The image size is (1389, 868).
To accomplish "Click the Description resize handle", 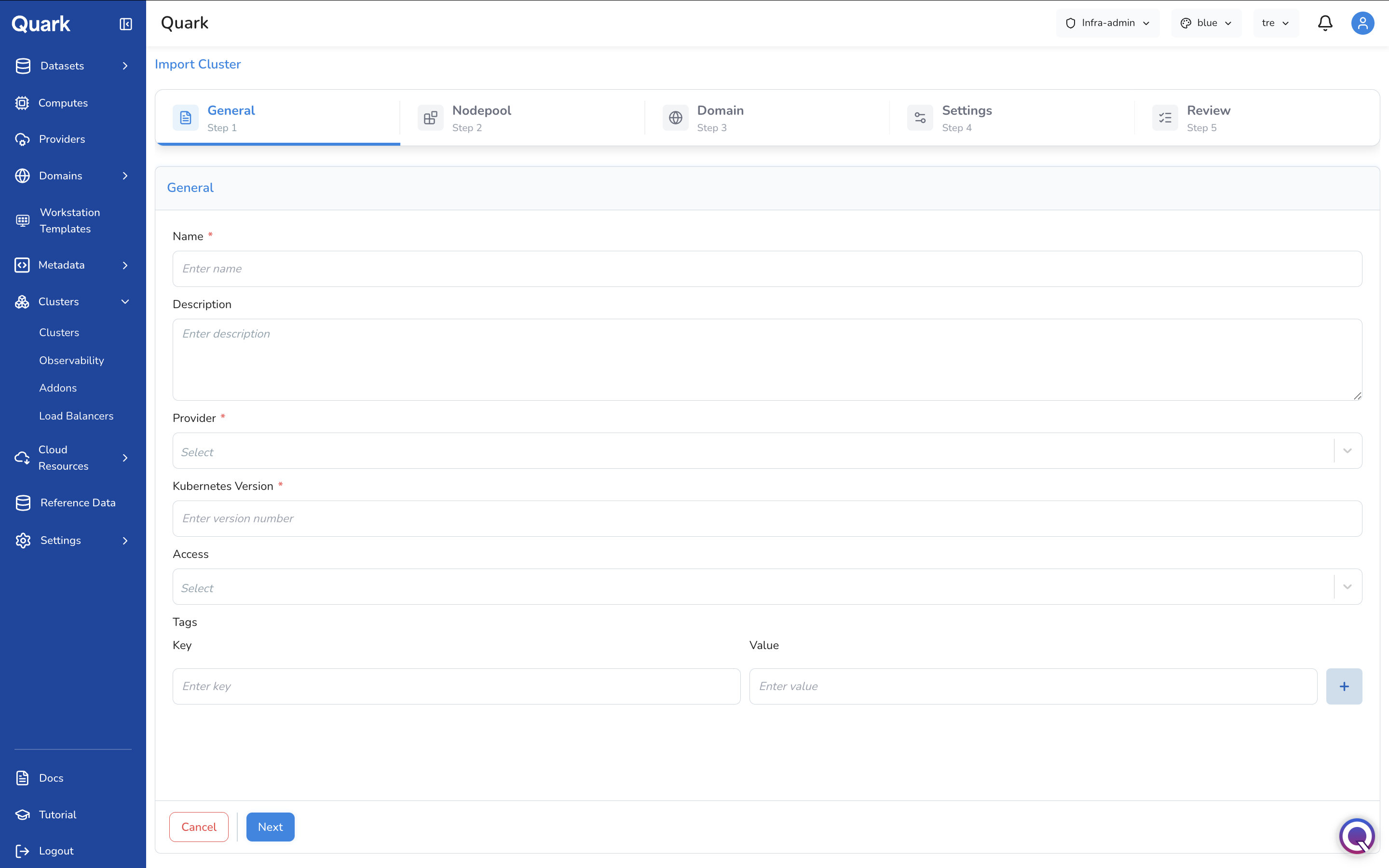I will tap(1357, 395).
